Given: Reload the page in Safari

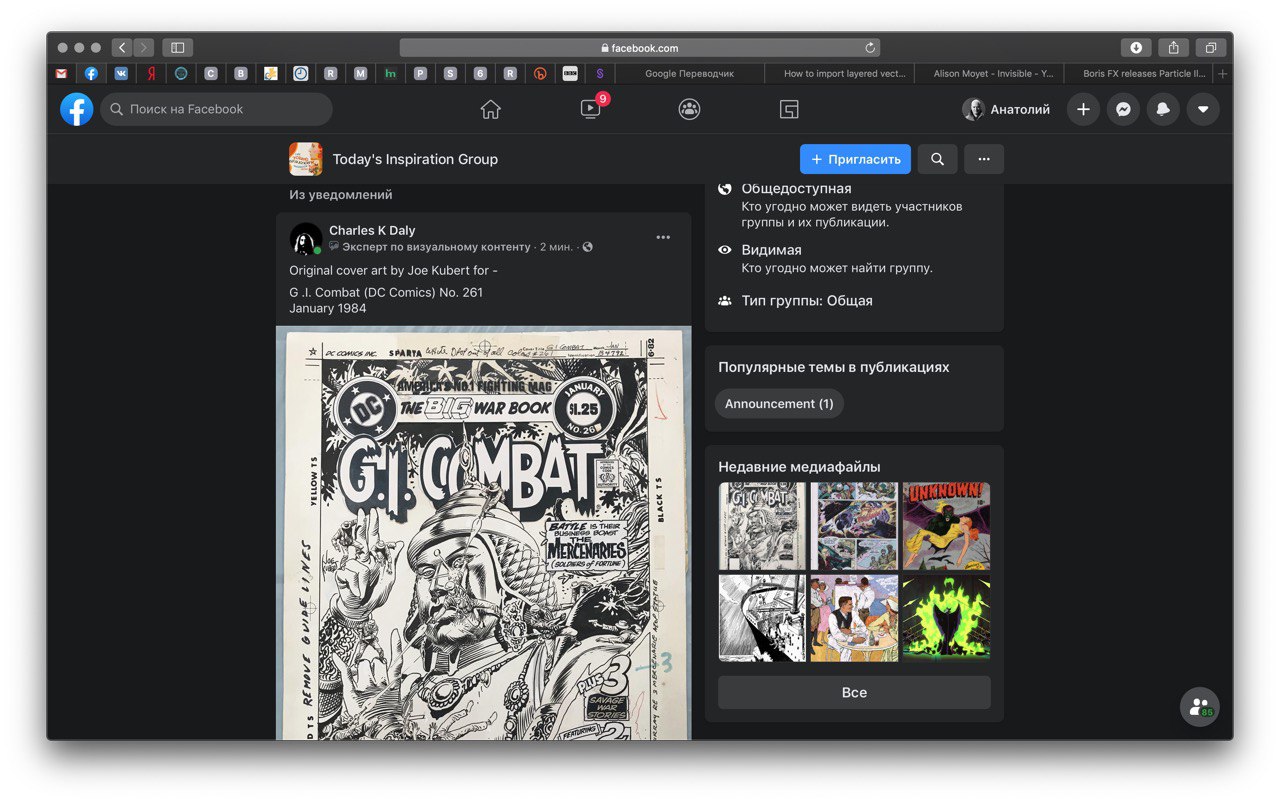Looking at the screenshot, I should click(870, 47).
